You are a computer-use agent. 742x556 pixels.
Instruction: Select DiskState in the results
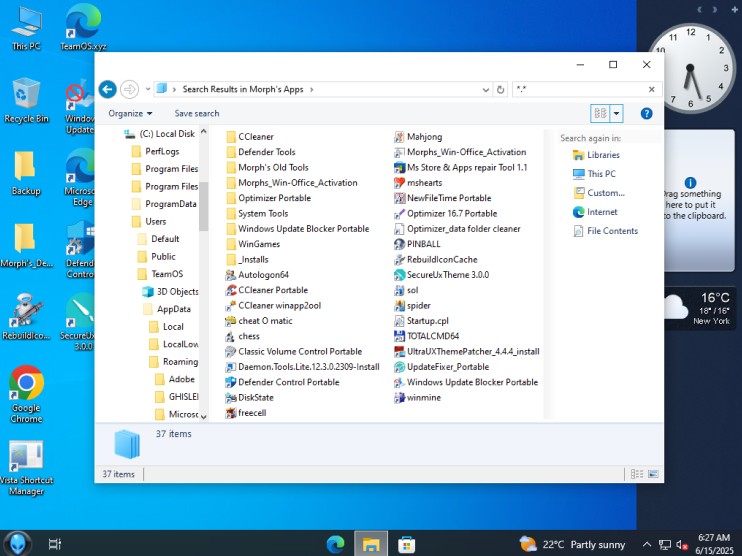click(x=249, y=397)
